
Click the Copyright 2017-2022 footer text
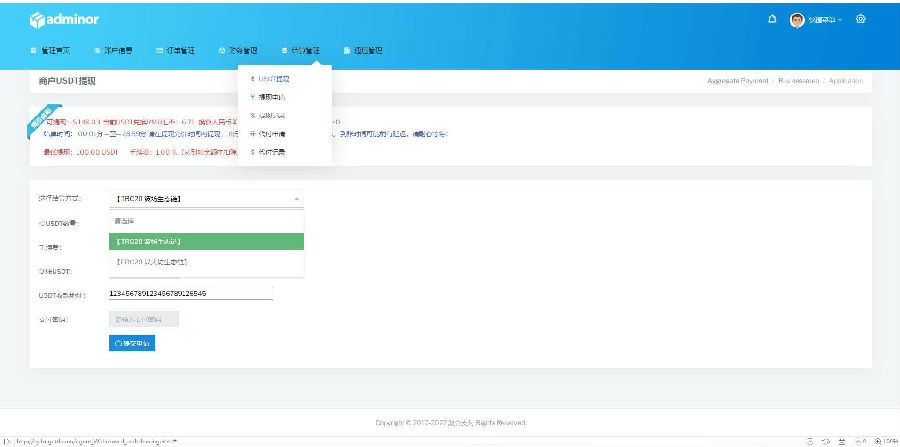click(x=451, y=423)
